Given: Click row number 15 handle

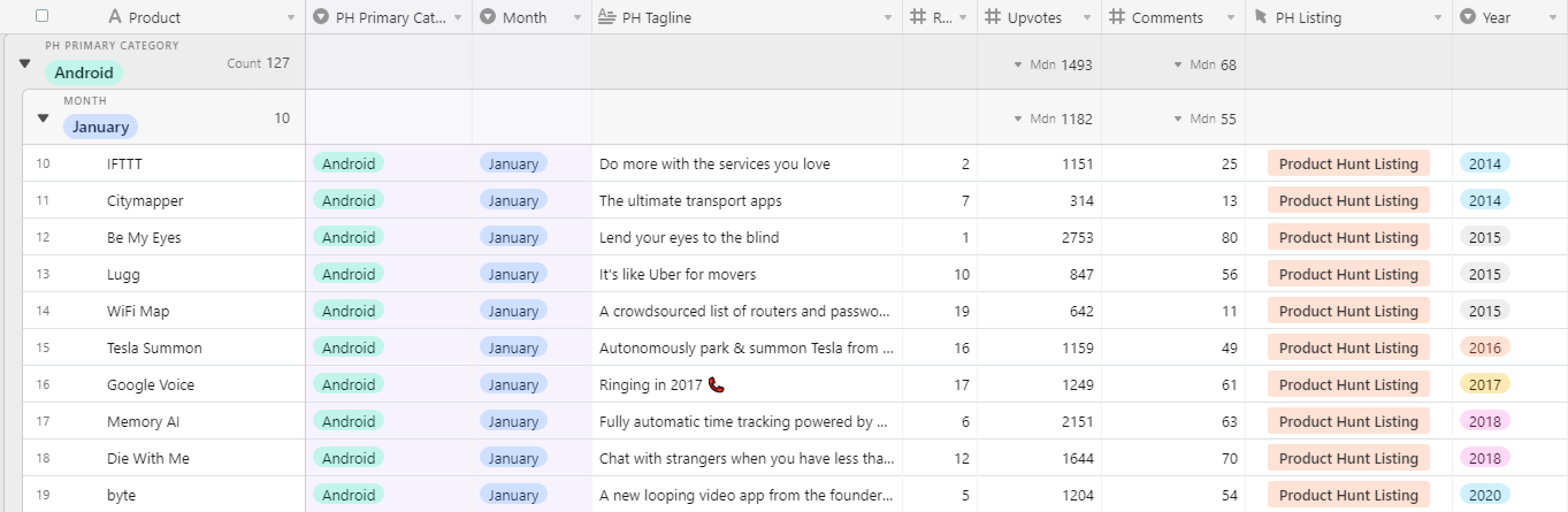Looking at the screenshot, I should [x=43, y=347].
